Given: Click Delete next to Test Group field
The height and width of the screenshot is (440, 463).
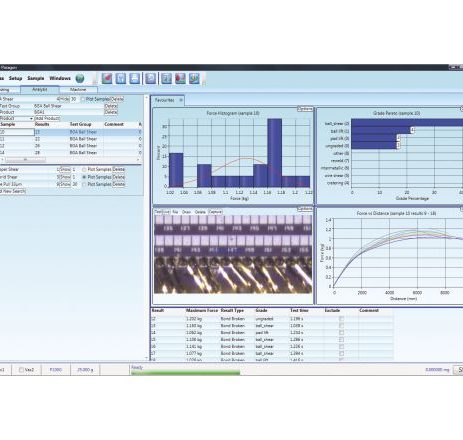Looking at the screenshot, I should click(111, 106).
